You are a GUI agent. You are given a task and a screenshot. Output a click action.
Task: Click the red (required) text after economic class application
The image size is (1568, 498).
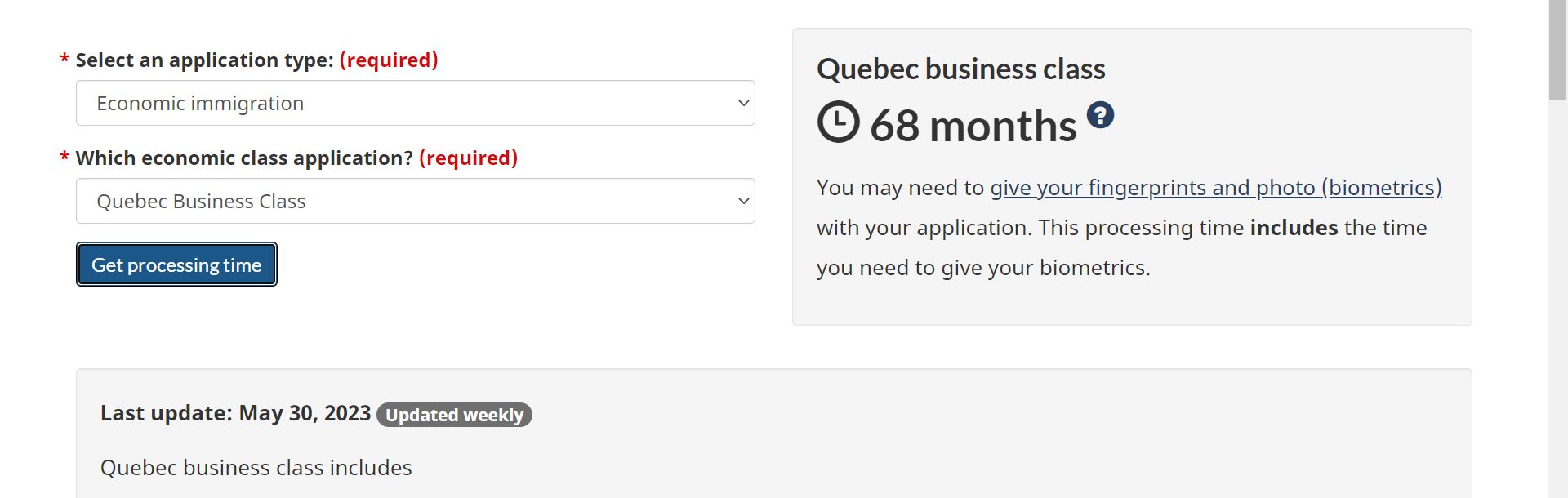[x=468, y=158]
